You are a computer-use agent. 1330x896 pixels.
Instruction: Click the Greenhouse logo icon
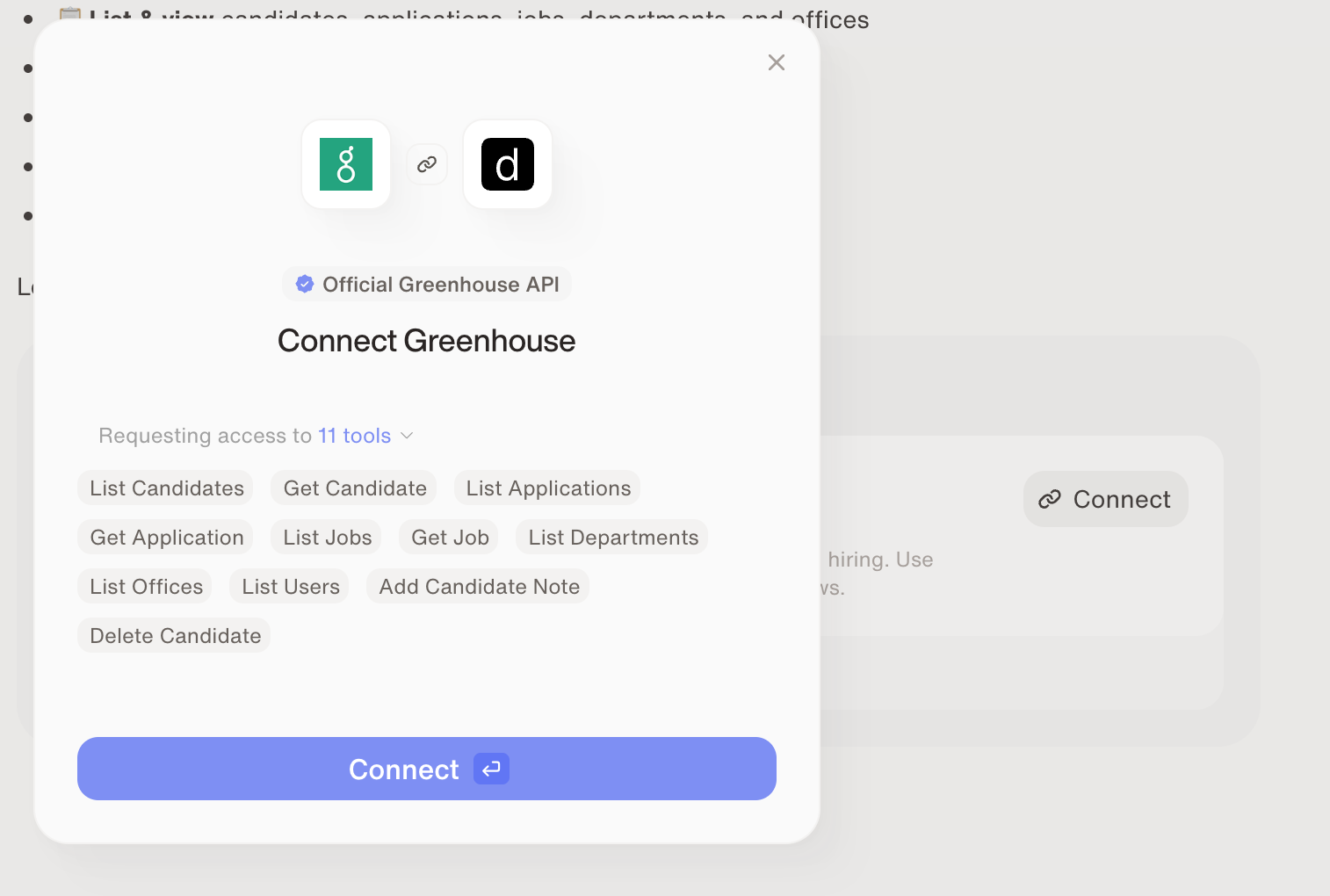tap(346, 164)
